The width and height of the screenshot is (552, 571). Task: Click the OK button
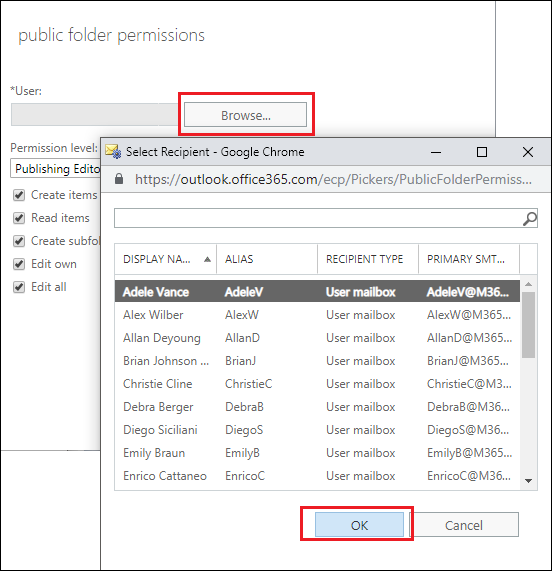[x=359, y=525]
